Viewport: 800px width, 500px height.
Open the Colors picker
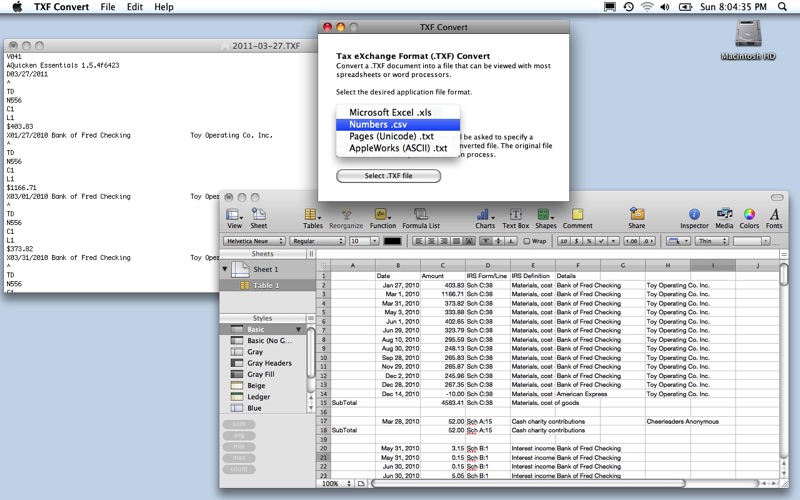[749, 218]
